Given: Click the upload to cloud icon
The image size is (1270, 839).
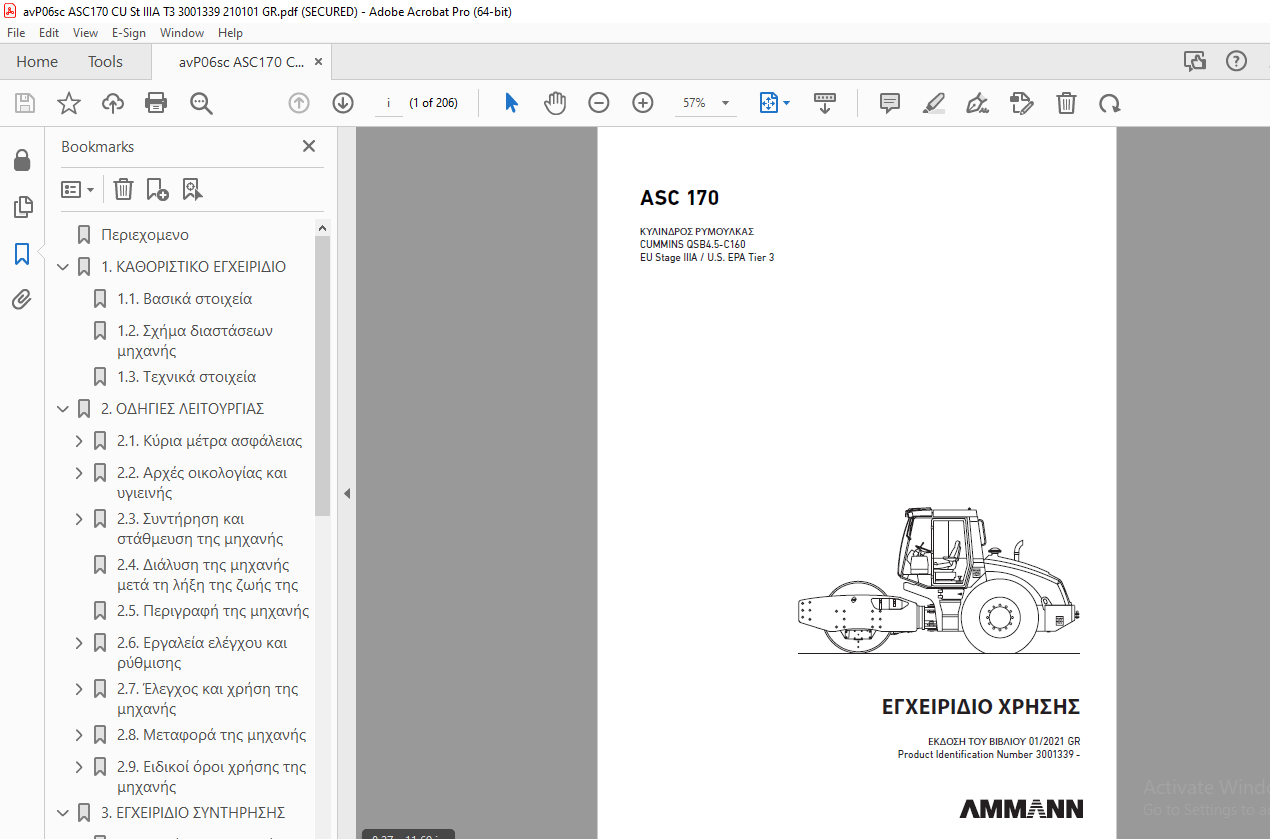Looking at the screenshot, I should 113,103.
